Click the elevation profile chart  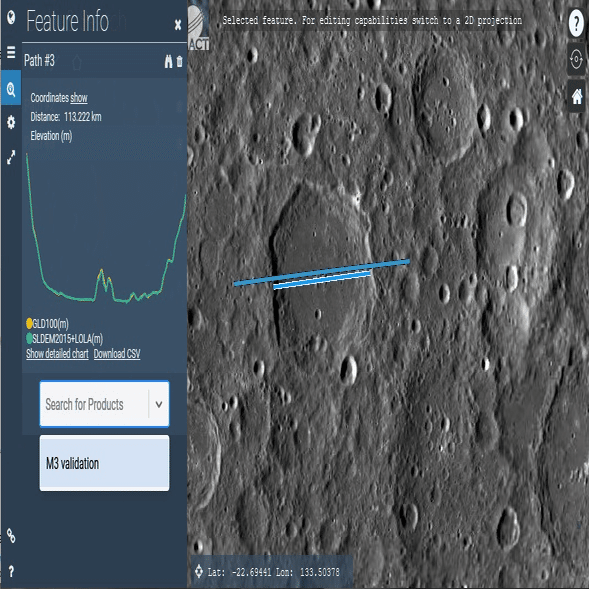tap(106, 228)
